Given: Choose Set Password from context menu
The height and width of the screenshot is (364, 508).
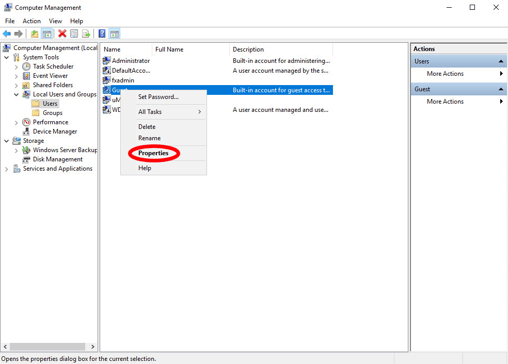Looking at the screenshot, I should coord(163,97).
